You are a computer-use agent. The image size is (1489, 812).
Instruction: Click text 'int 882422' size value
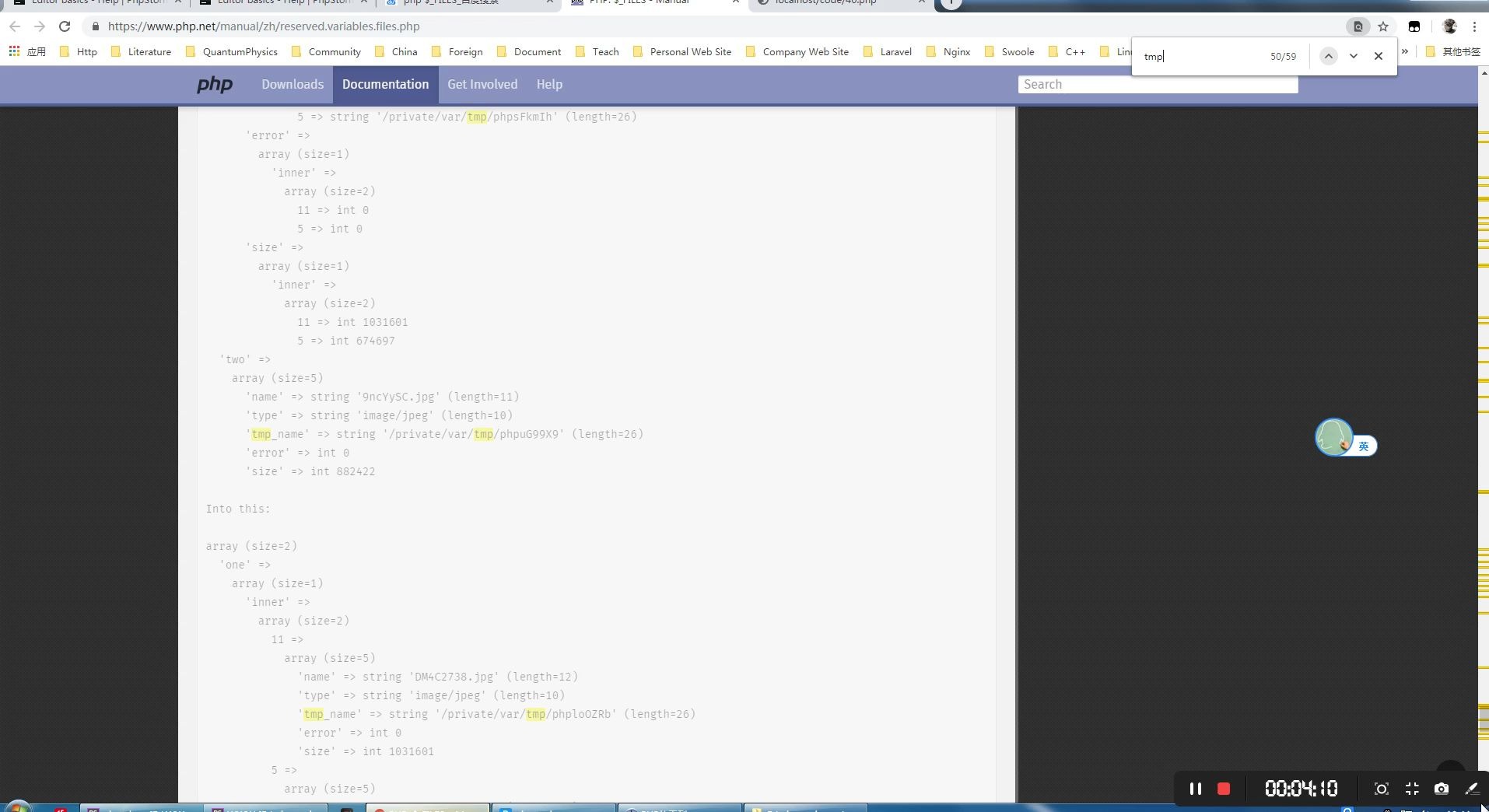click(343, 471)
